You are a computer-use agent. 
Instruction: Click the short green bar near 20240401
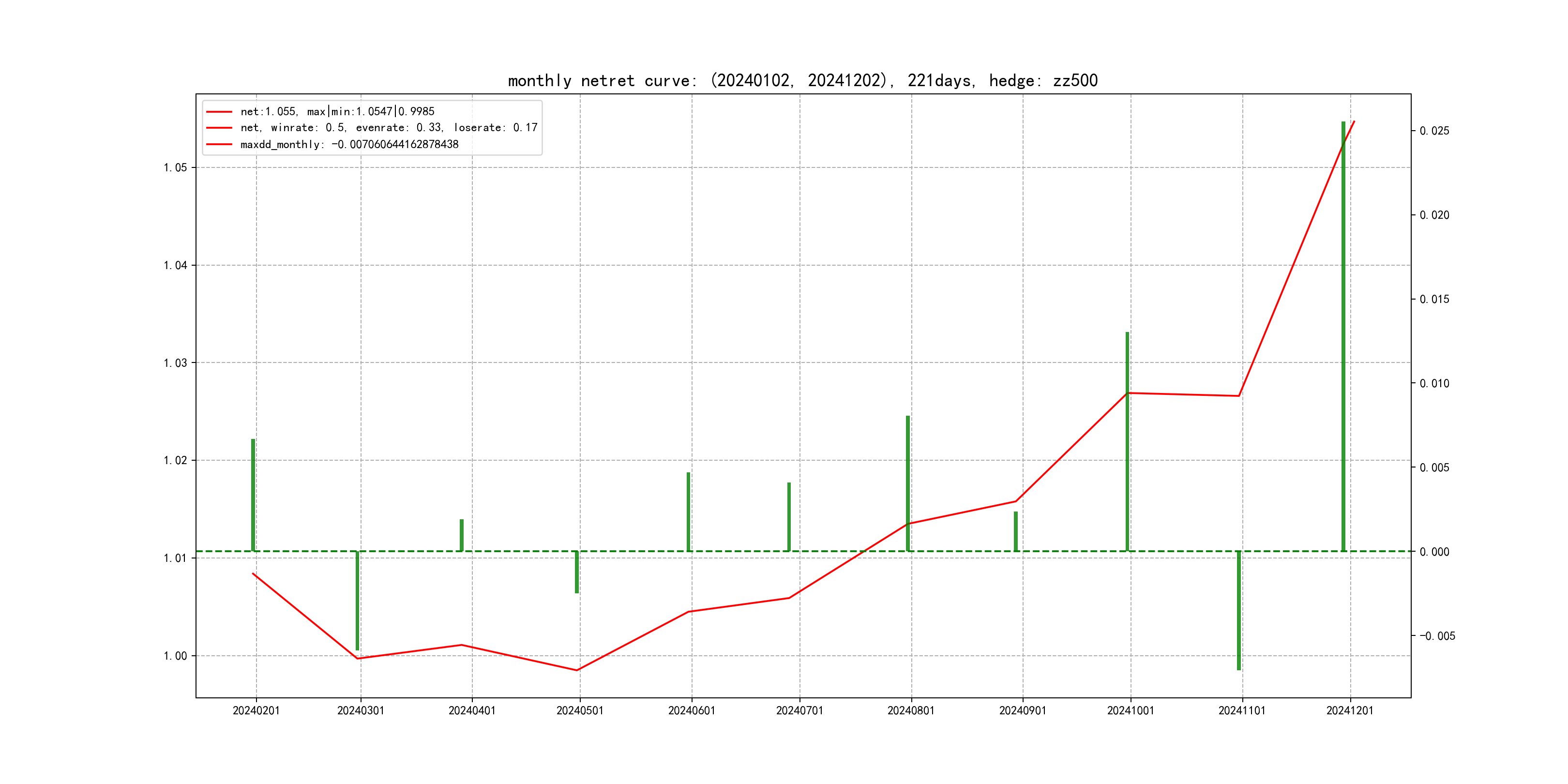click(x=461, y=535)
